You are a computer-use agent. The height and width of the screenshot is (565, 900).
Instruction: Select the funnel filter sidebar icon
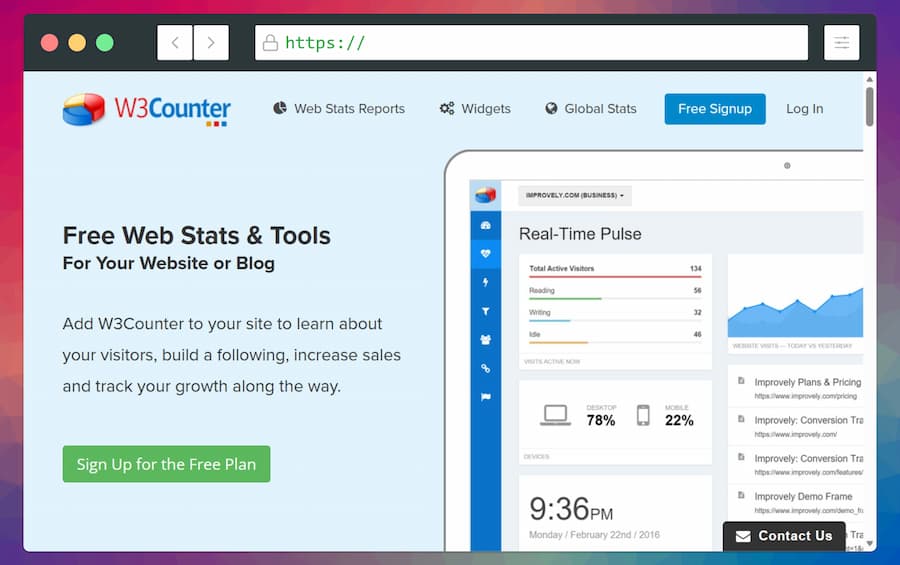coord(486,312)
